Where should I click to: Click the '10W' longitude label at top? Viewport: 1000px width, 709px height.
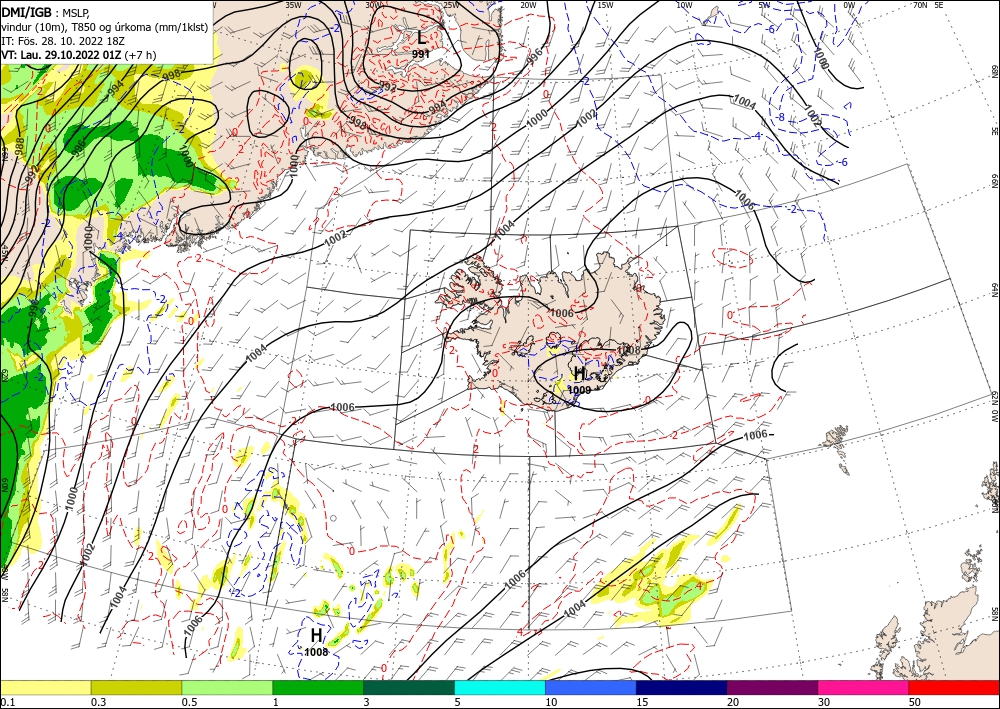(x=684, y=4)
